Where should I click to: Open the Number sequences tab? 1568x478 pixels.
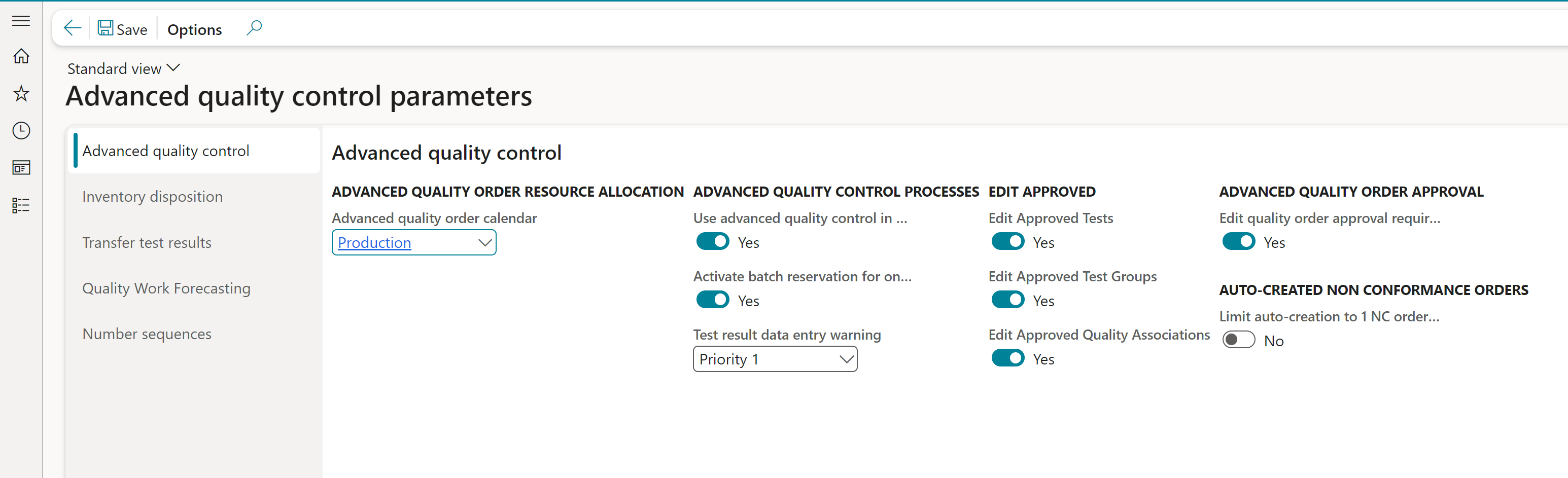click(x=147, y=334)
